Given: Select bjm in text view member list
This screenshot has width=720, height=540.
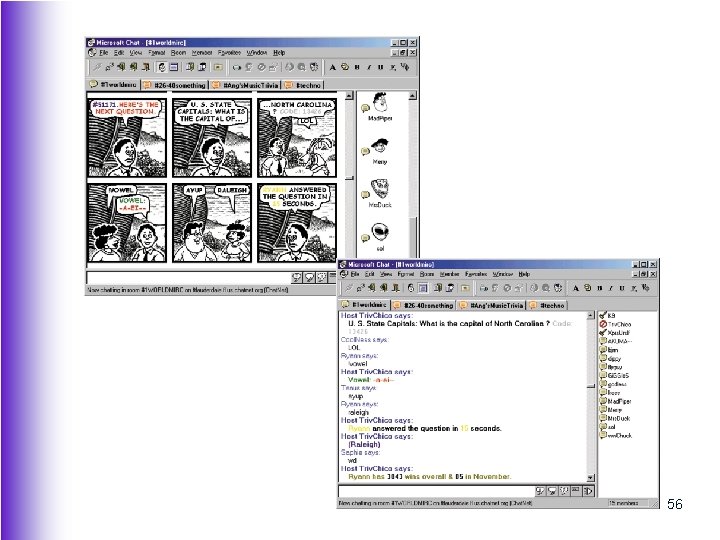Looking at the screenshot, I should pyautogui.click(x=609, y=349).
